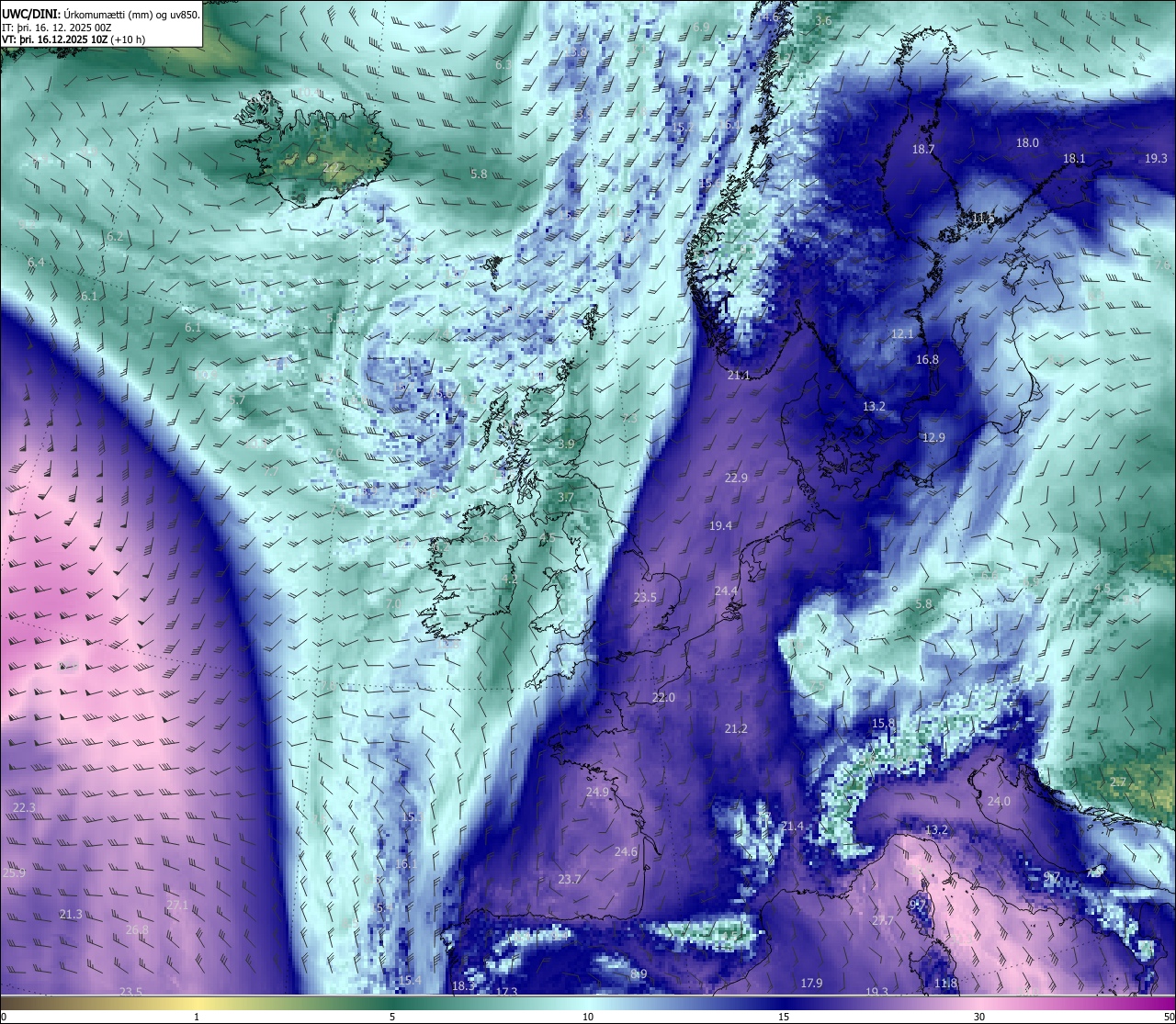Click the 3.6 value label
Screen dimensions: 1176x1024
click(x=823, y=20)
